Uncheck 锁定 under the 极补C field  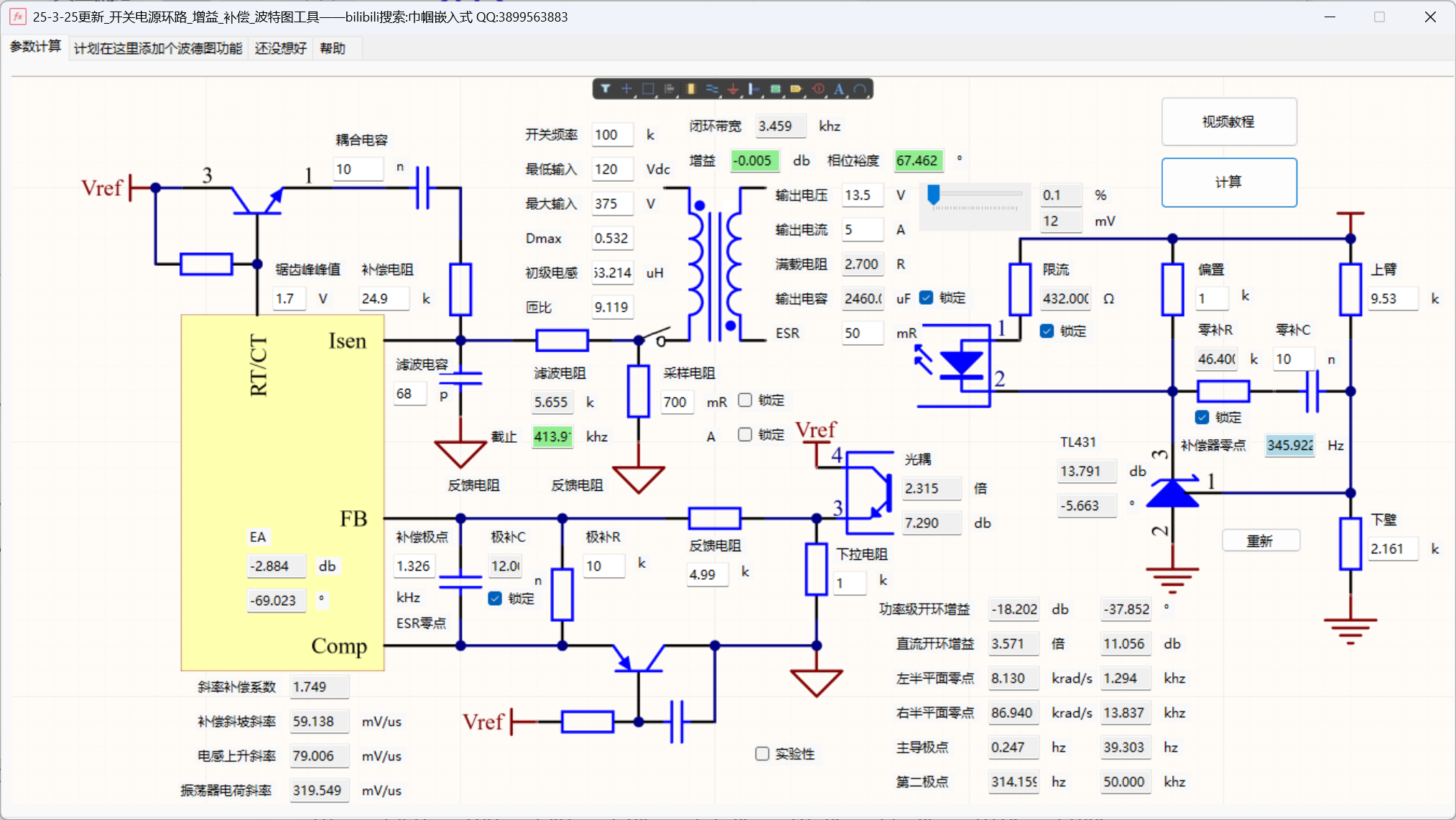click(495, 599)
